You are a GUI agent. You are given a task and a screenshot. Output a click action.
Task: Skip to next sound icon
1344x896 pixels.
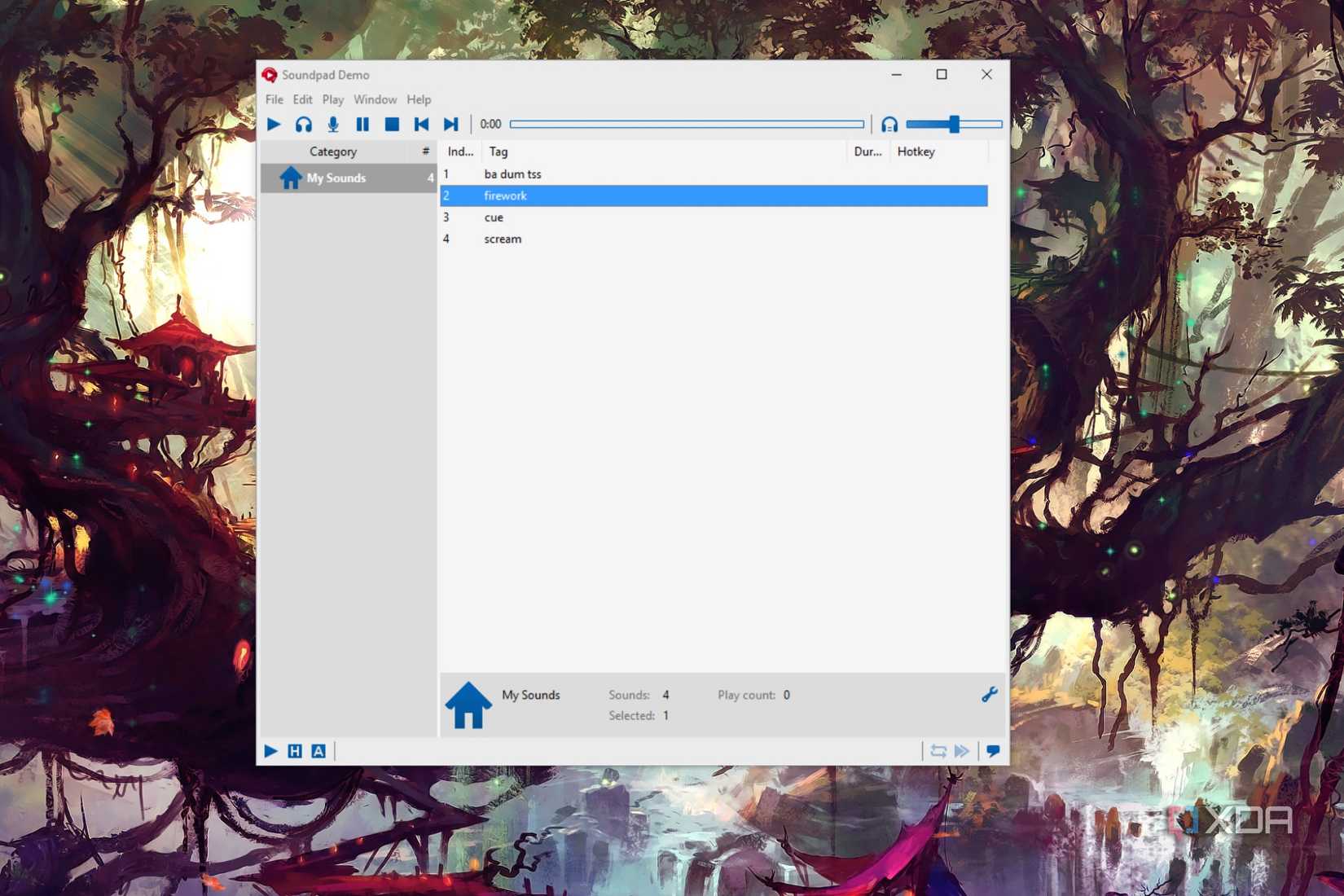tap(450, 125)
